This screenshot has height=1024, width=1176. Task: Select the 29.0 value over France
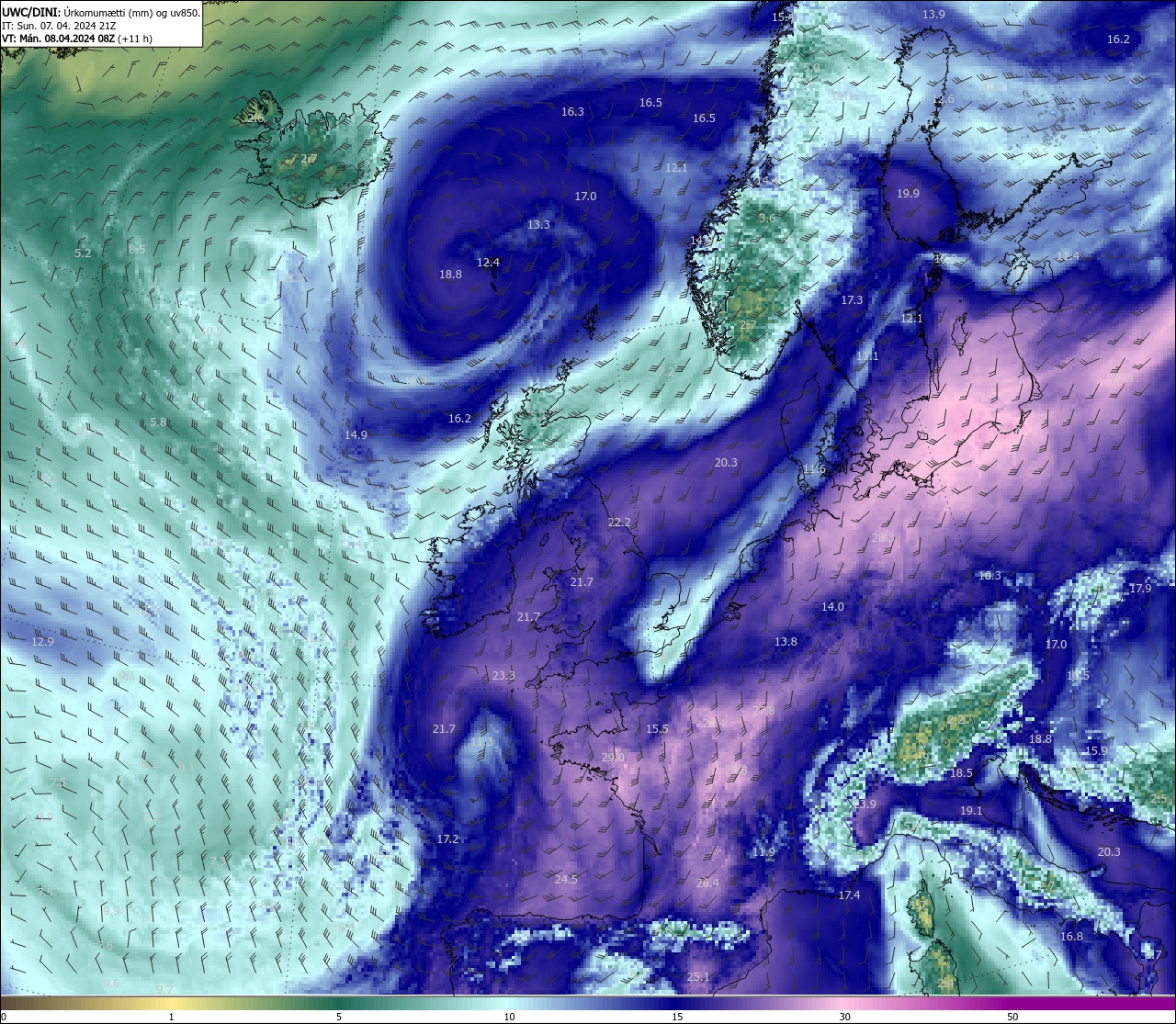click(613, 757)
